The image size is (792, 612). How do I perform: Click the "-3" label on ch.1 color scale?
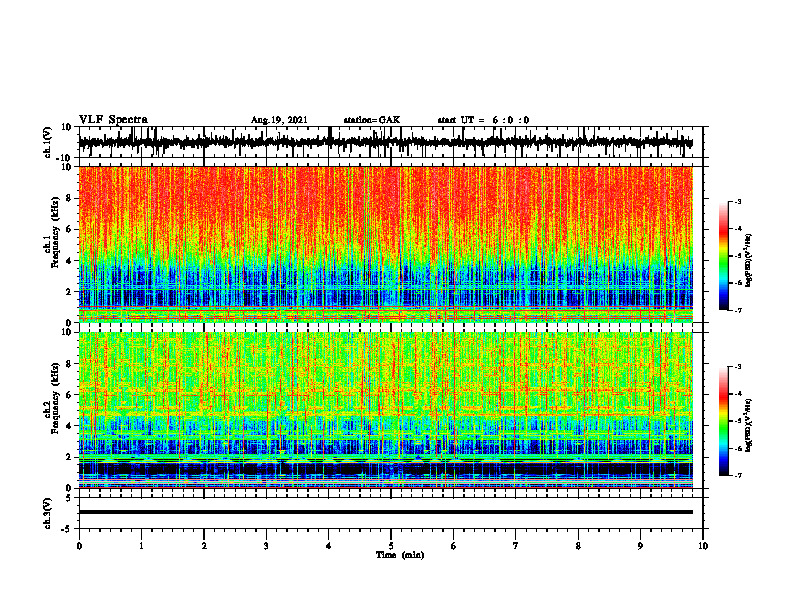[737, 202]
